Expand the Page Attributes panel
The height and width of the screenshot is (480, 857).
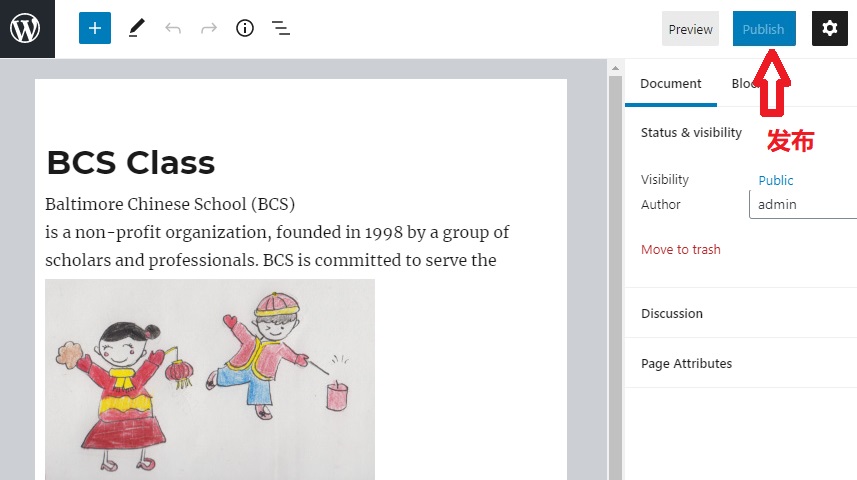pos(686,363)
